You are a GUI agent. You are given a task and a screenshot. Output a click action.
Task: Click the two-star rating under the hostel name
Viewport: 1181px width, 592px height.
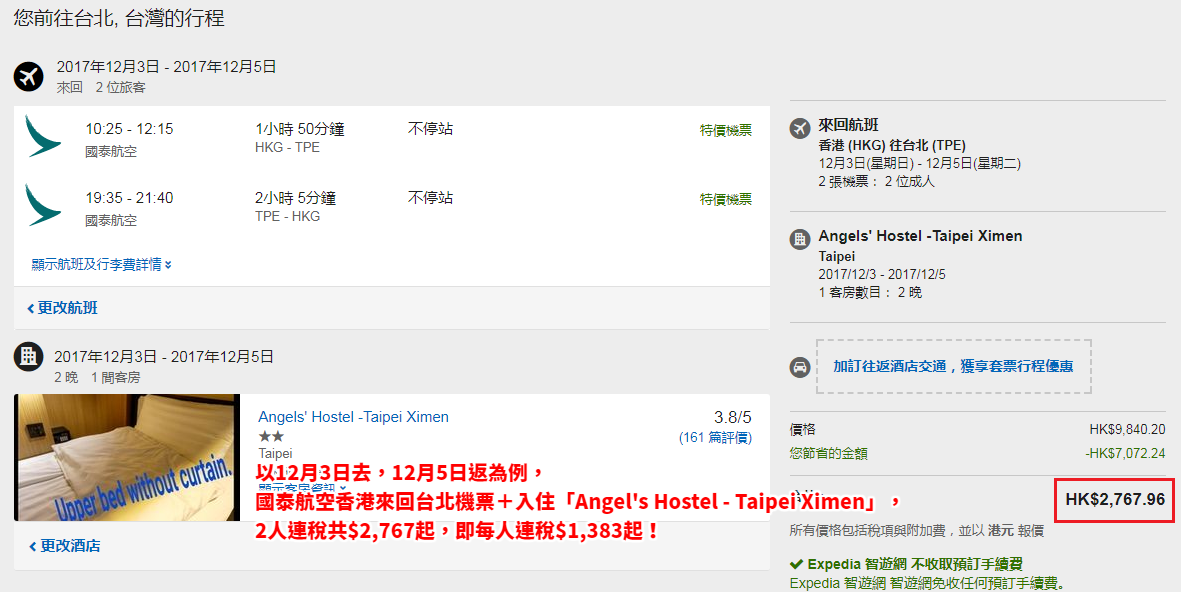(271, 436)
